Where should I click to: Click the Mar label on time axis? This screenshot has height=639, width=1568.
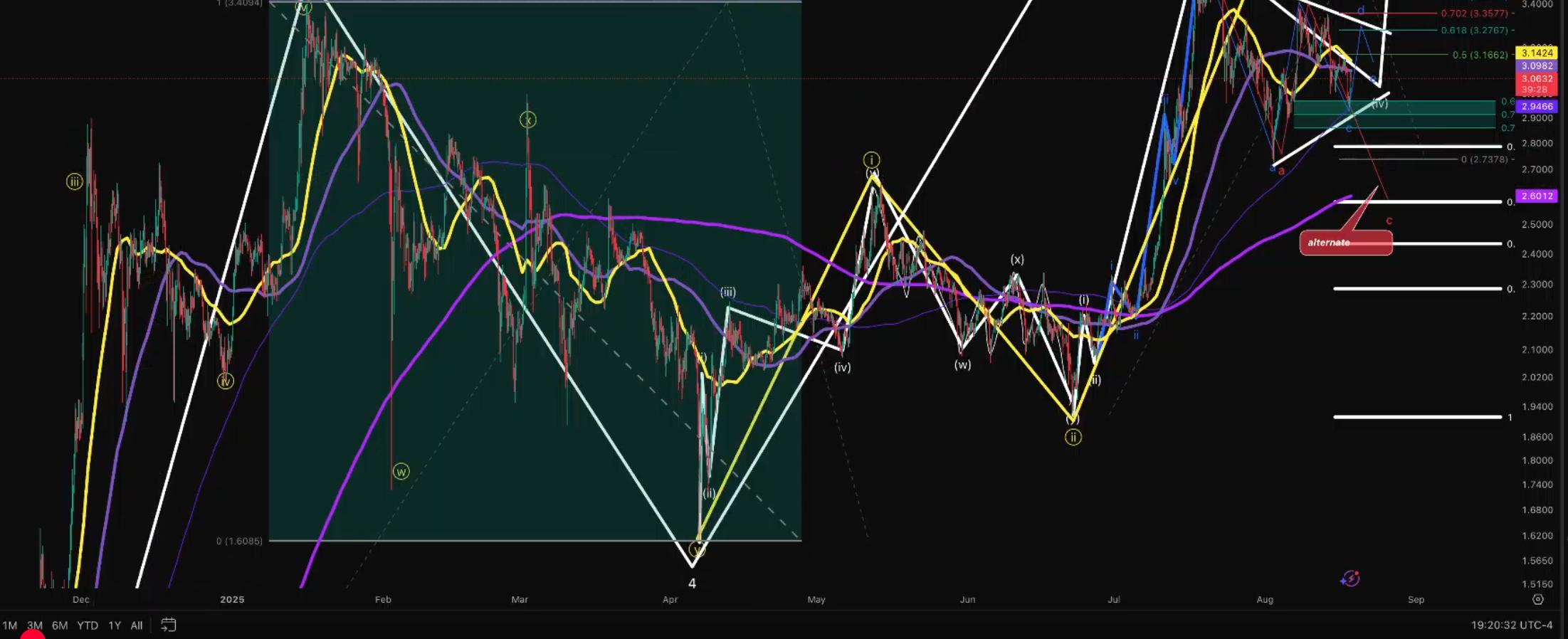[520, 600]
